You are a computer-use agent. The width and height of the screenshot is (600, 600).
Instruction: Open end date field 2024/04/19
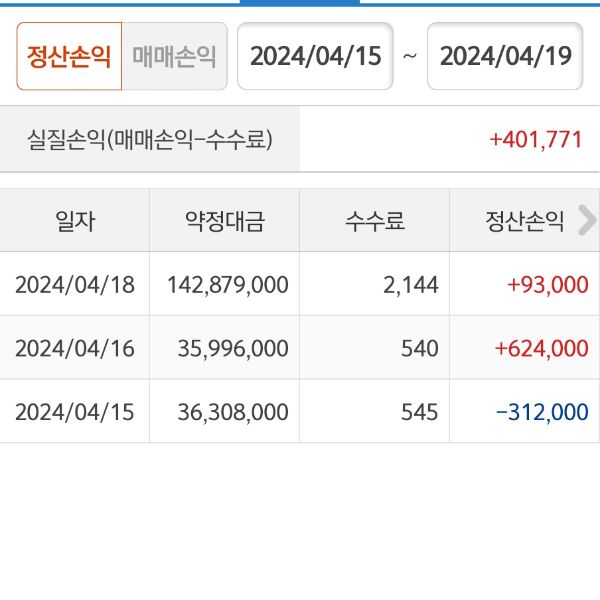coord(505,56)
